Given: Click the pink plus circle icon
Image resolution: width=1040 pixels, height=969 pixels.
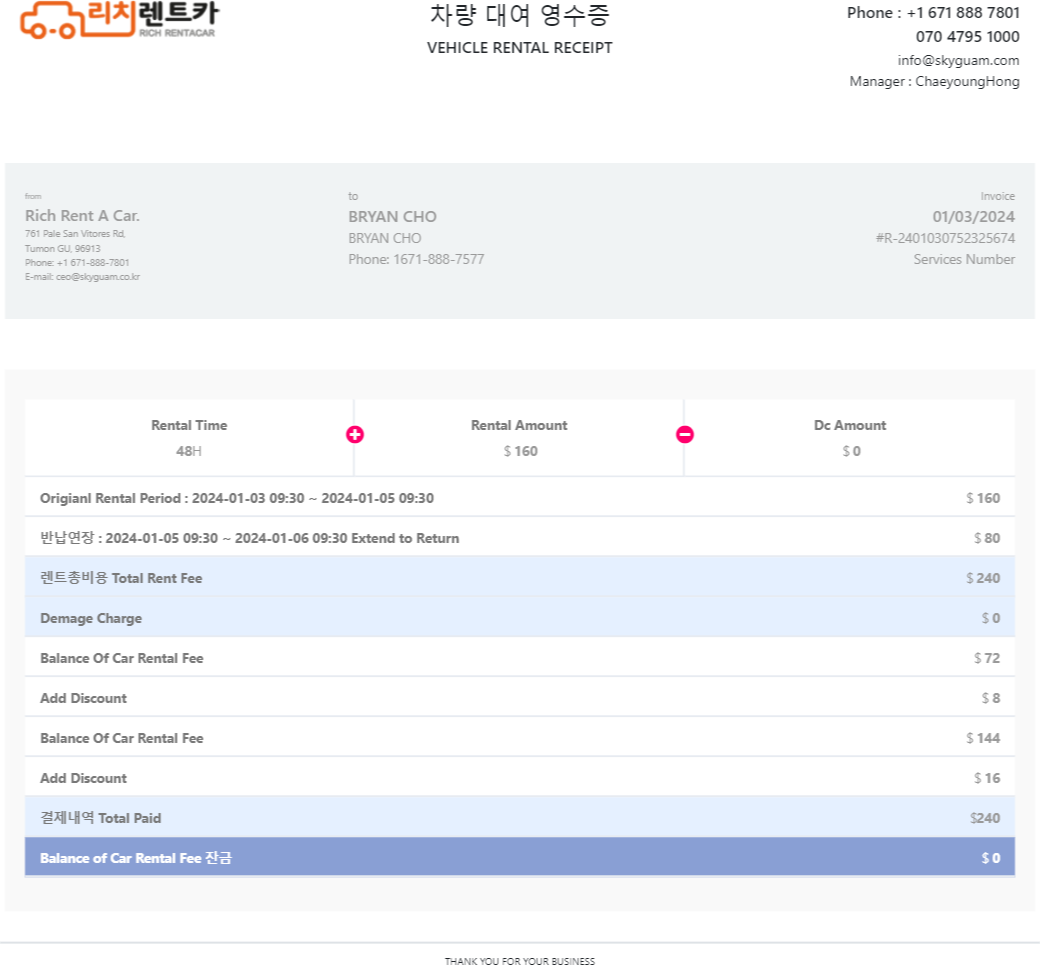Looking at the screenshot, I should point(355,434).
